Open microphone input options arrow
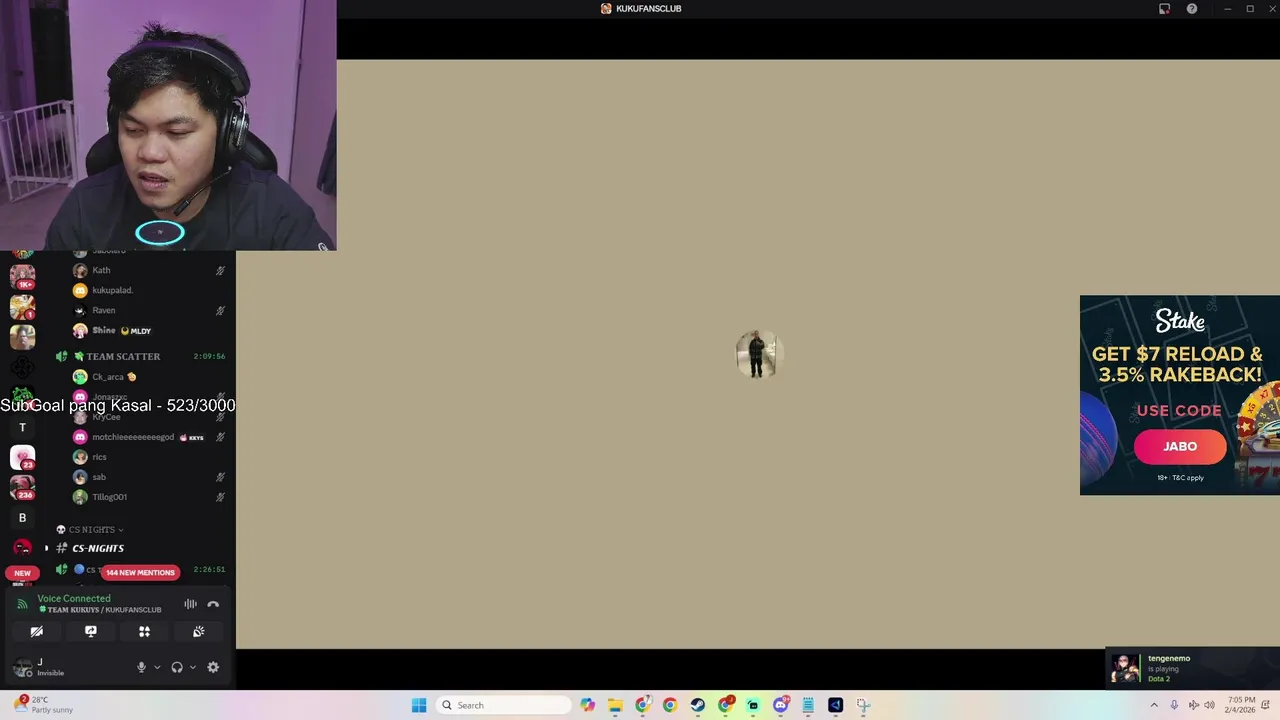Screen dimensions: 1280x720 click(157, 667)
